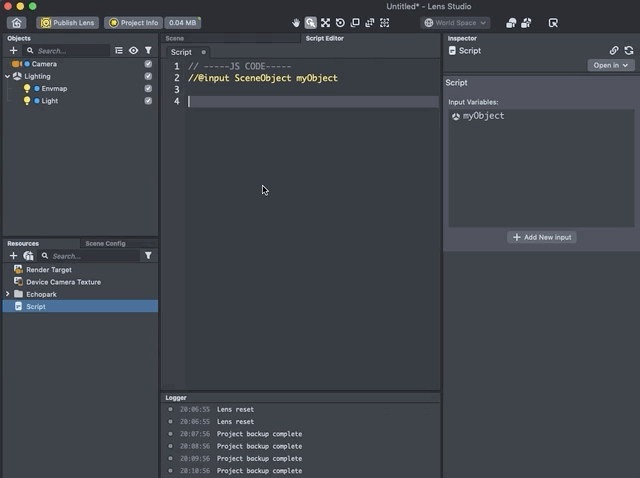Image resolution: width=640 pixels, height=478 pixels.
Task: Toggle the eye visibility icon in Objects panel
Action: tap(133, 50)
